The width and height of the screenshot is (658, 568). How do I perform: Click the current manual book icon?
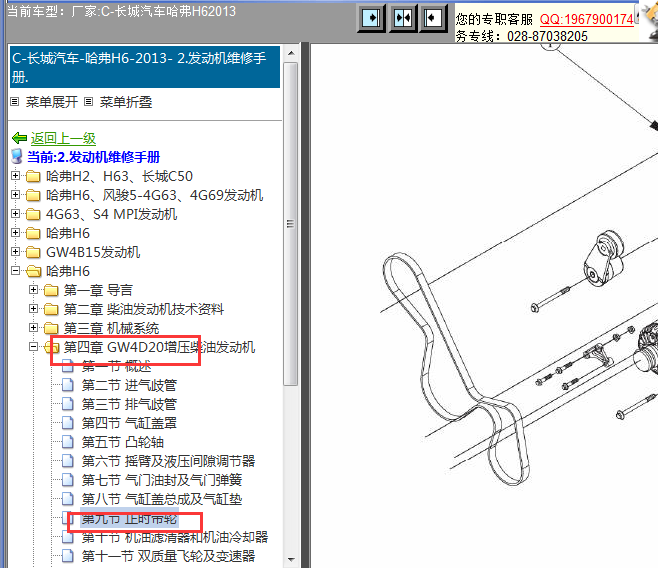pyautogui.click(x=17, y=156)
